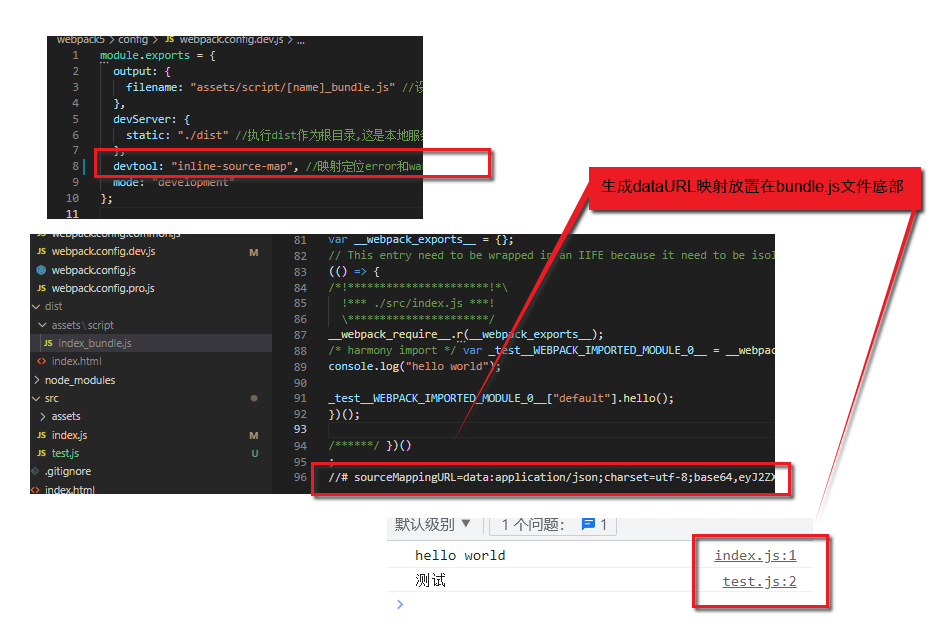Open the default levels dropdown in console
Screen dimensions: 951x634
click(432, 524)
